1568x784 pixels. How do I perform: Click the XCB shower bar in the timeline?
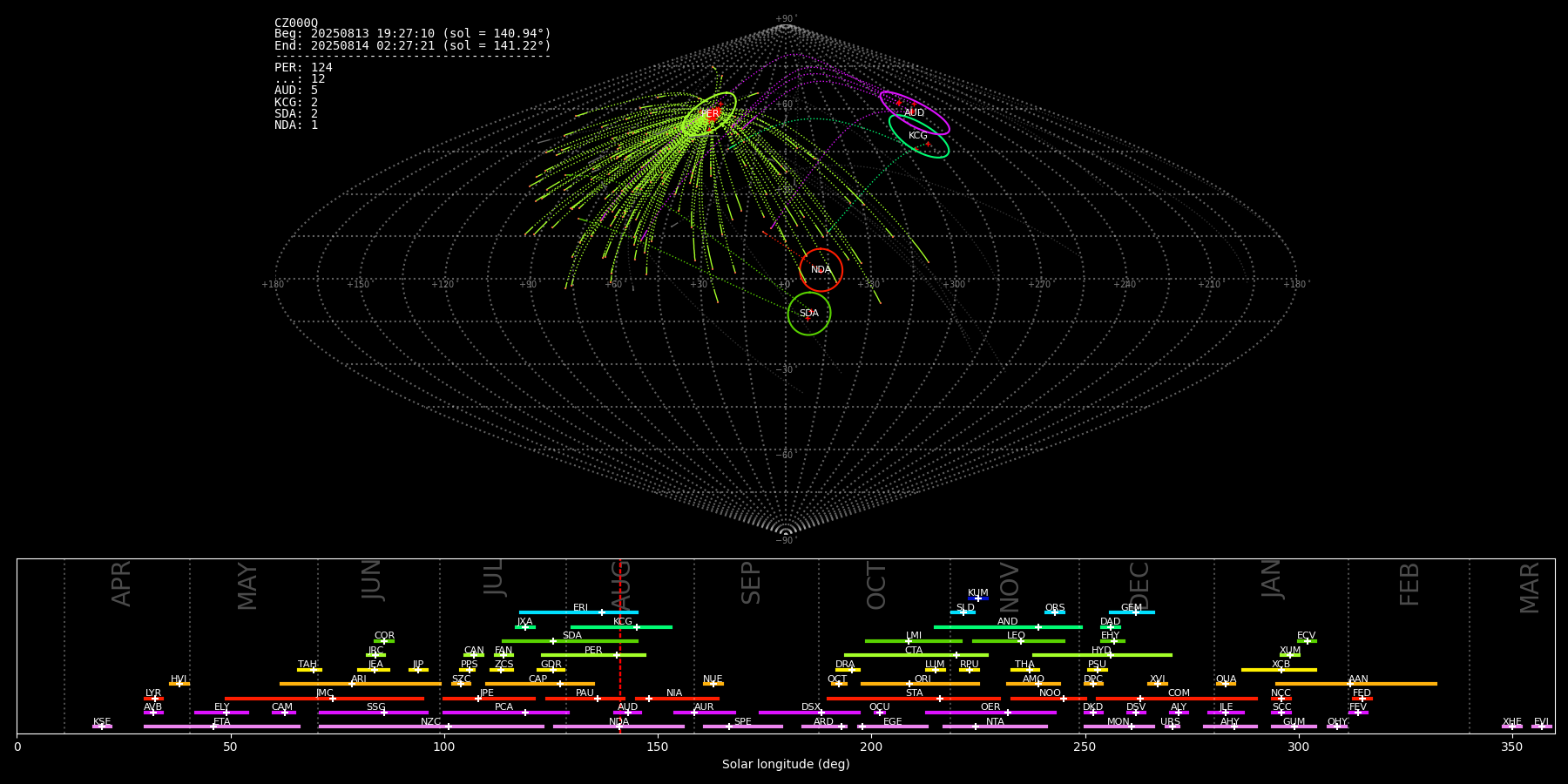point(1279,670)
